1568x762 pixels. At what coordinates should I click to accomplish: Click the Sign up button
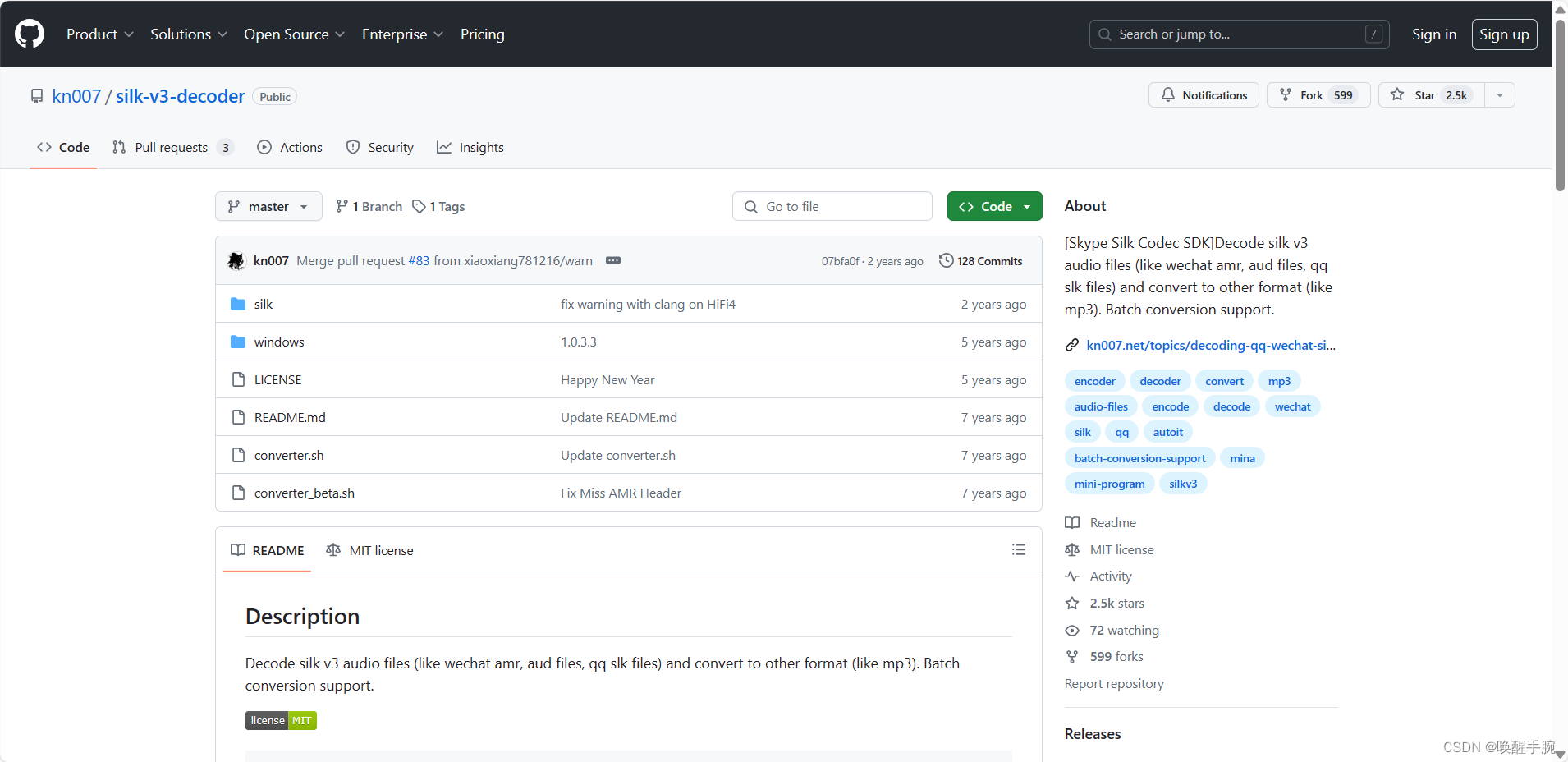1504,34
